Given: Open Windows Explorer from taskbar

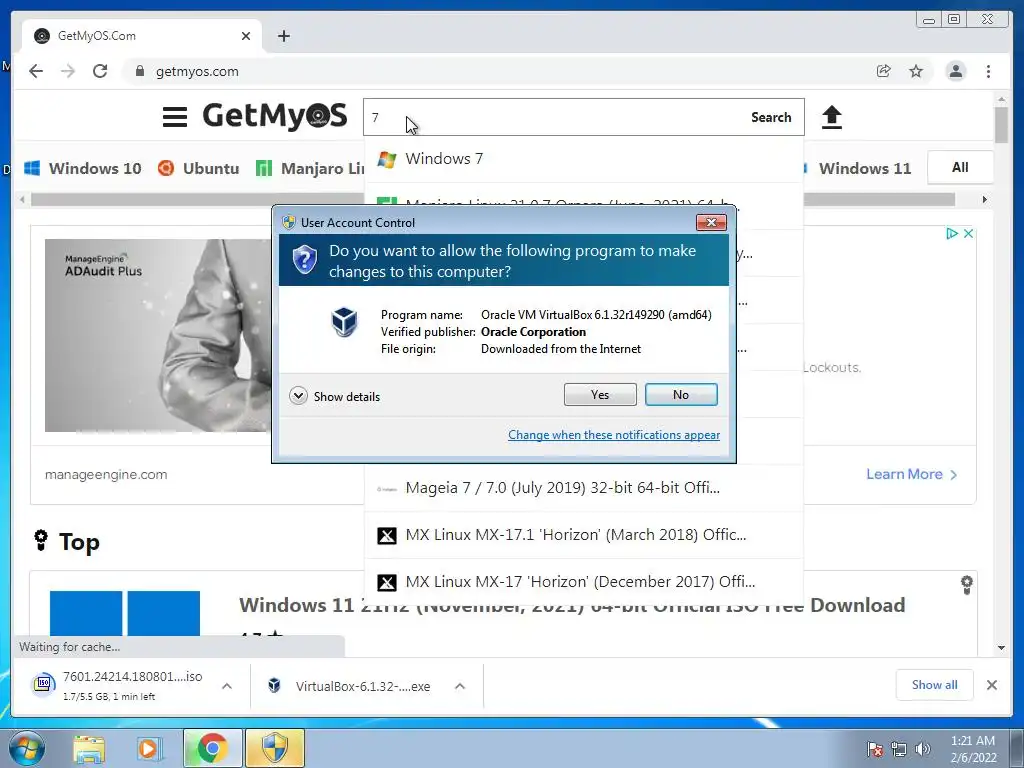Looking at the screenshot, I should click(x=89, y=748).
